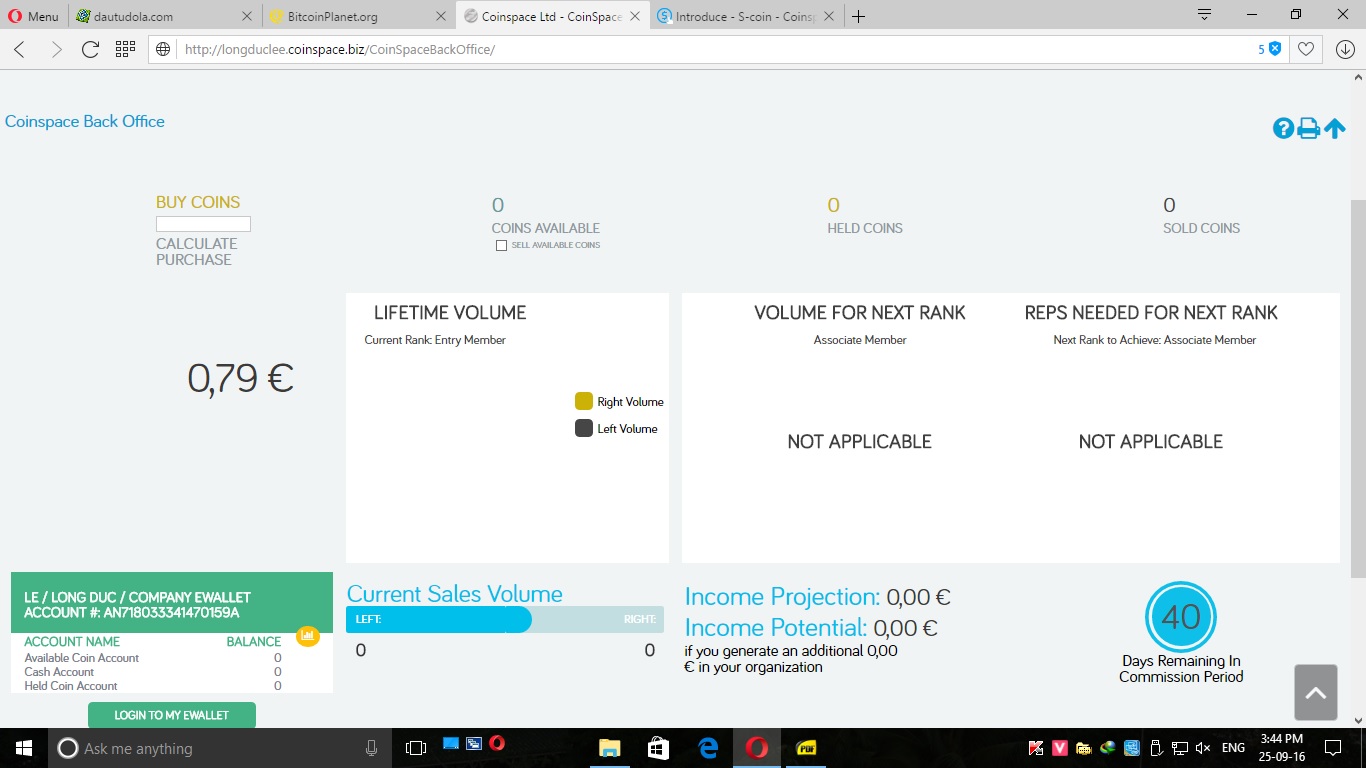Viewport: 1366px width, 768px height.
Task: Open the Coinspace Back Office link
Action: click(85, 121)
